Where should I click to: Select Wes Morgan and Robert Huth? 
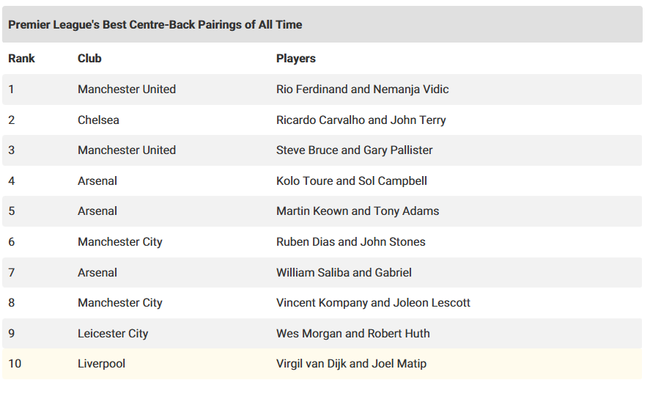(x=353, y=333)
